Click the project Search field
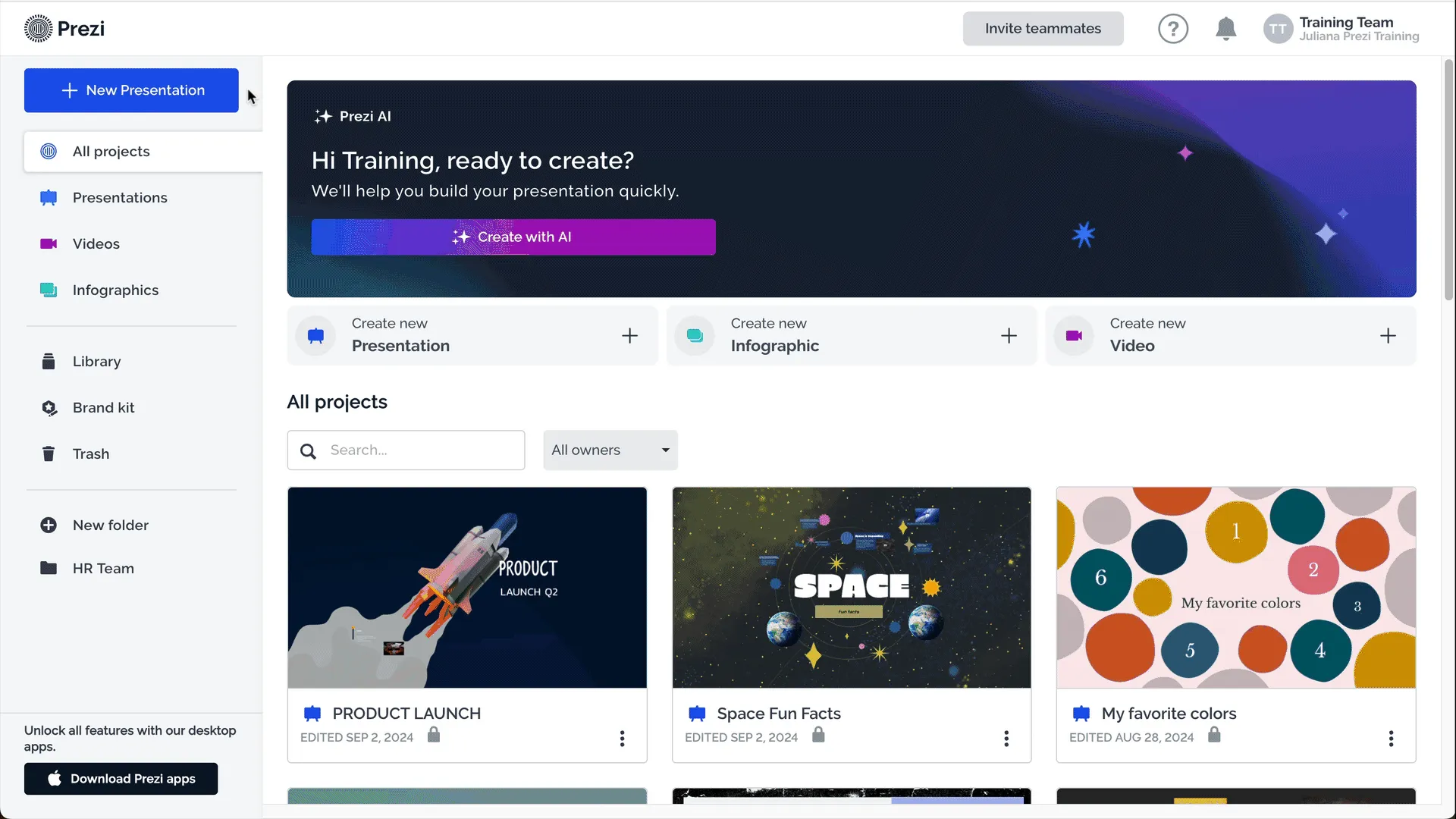The height and width of the screenshot is (819, 1456). click(x=406, y=450)
